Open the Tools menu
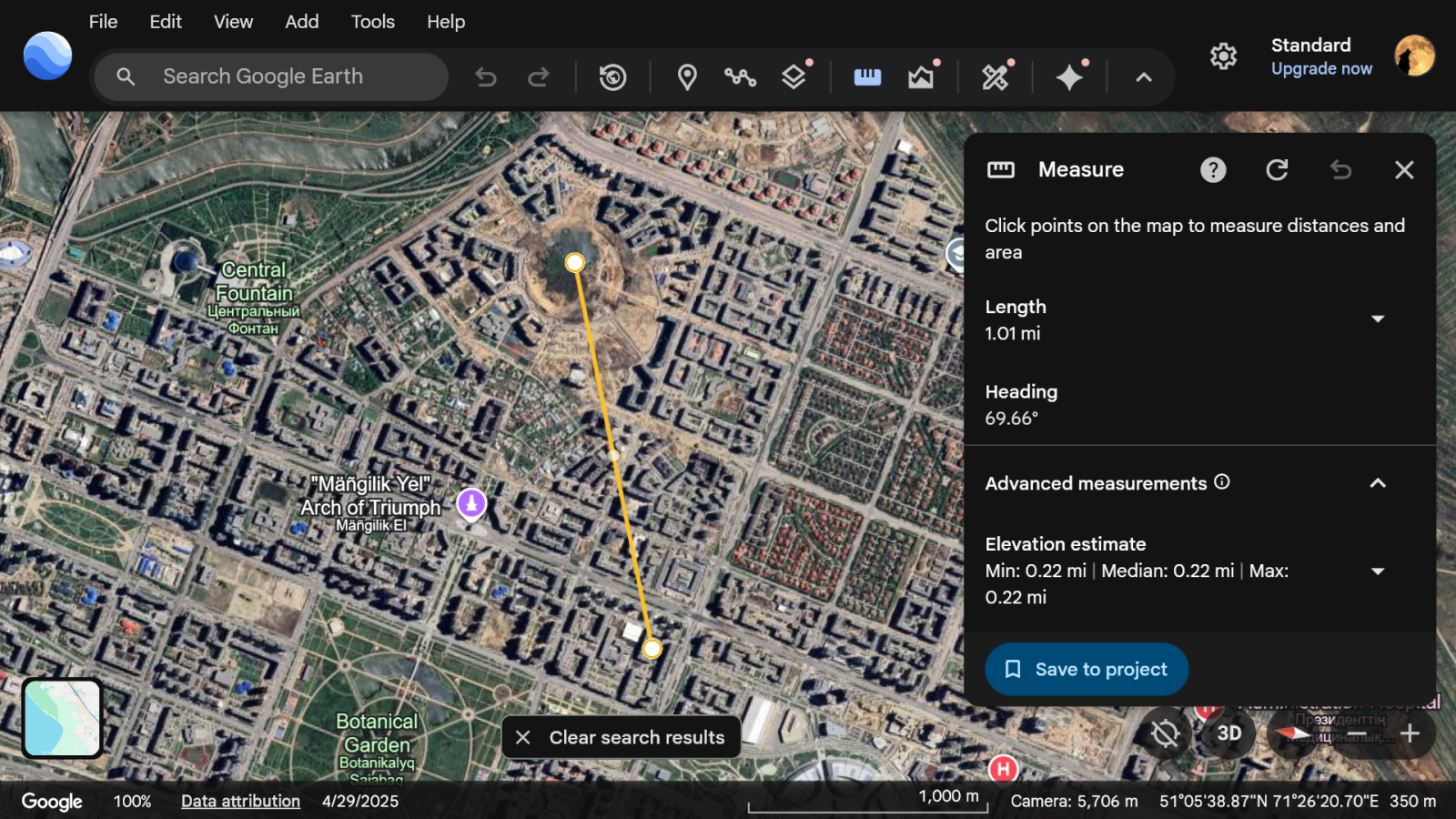The width and height of the screenshot is (1456, 819). coord(372,22)
